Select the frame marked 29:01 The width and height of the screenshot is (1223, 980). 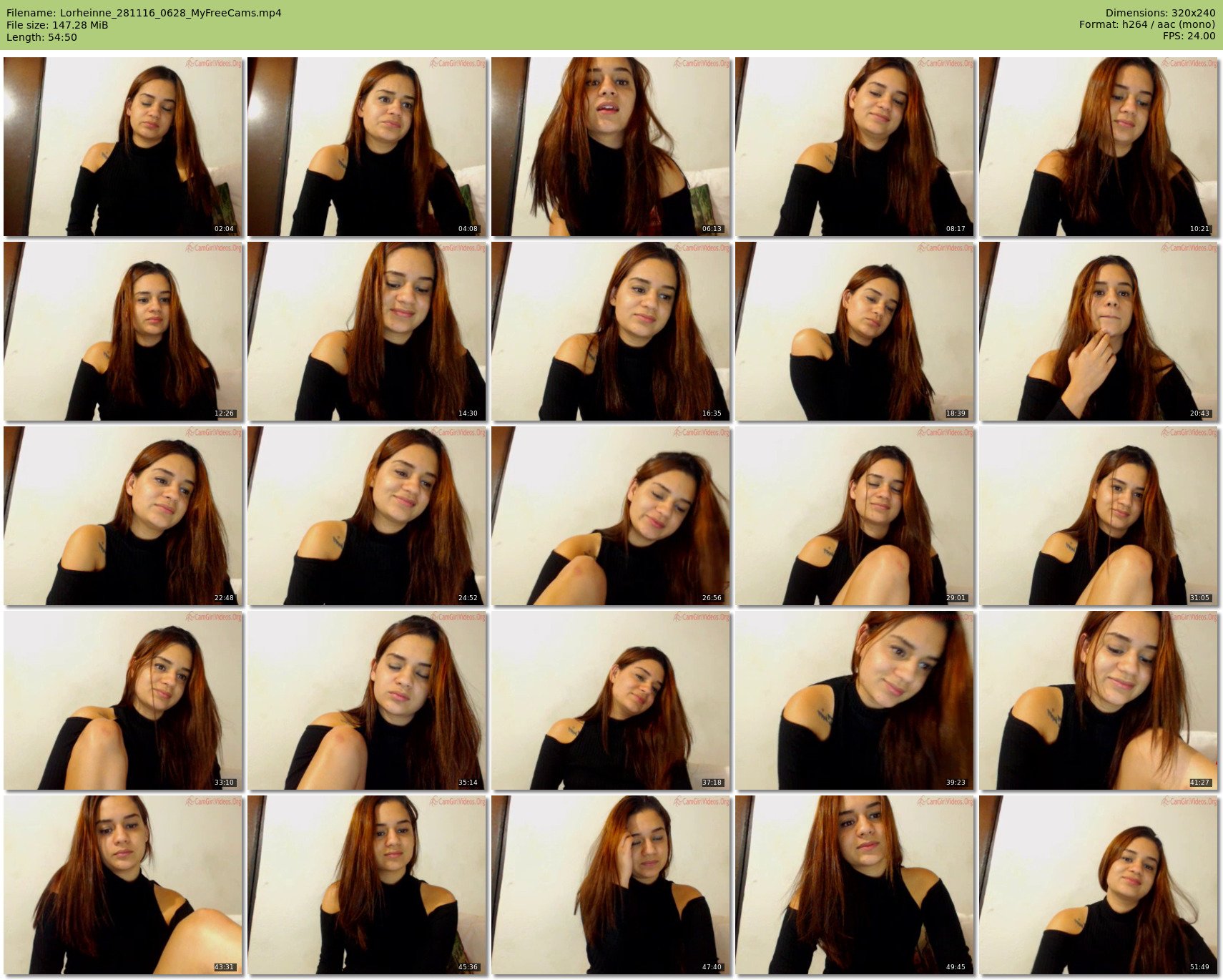[855, 516]
